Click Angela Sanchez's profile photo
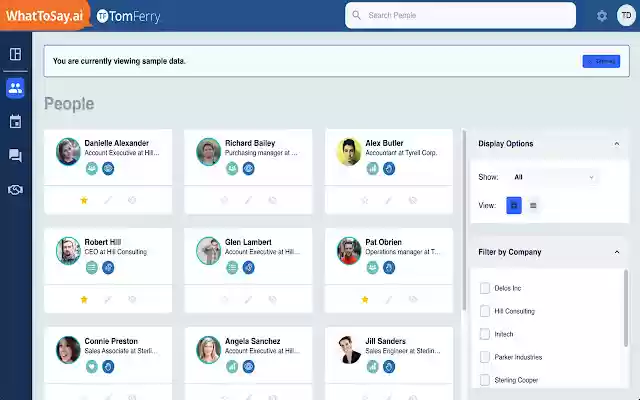This screenshot has height=400, width=640. [209, 350]
